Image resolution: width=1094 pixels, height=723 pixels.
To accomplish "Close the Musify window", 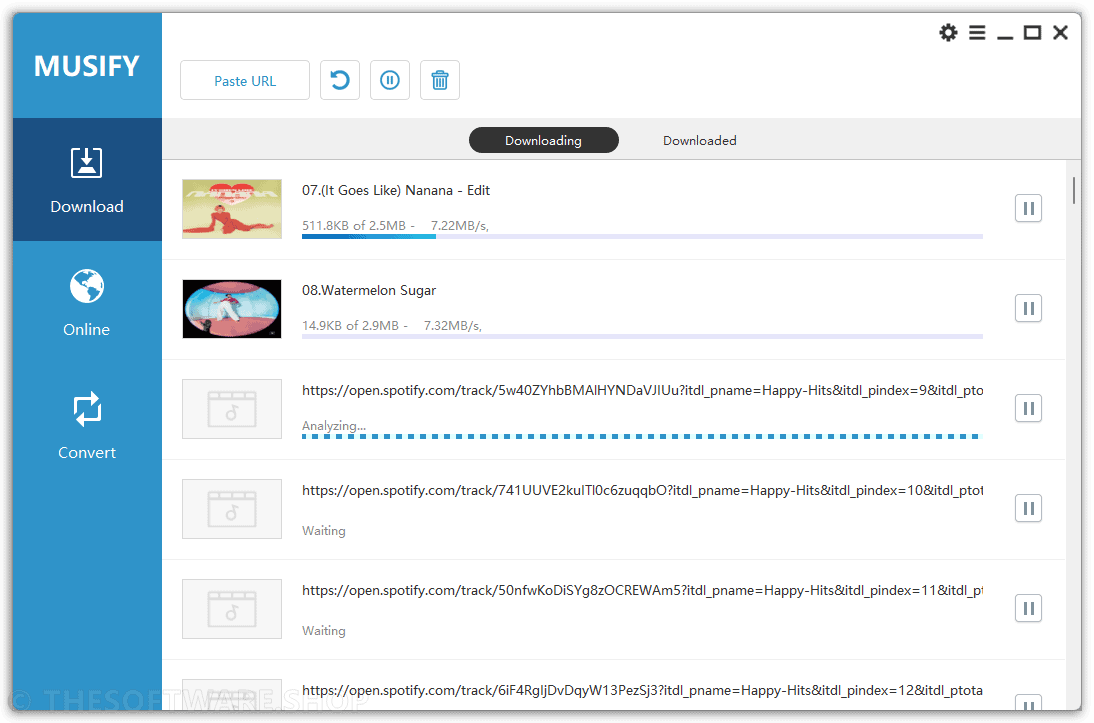I will (x=1061, y=32).
